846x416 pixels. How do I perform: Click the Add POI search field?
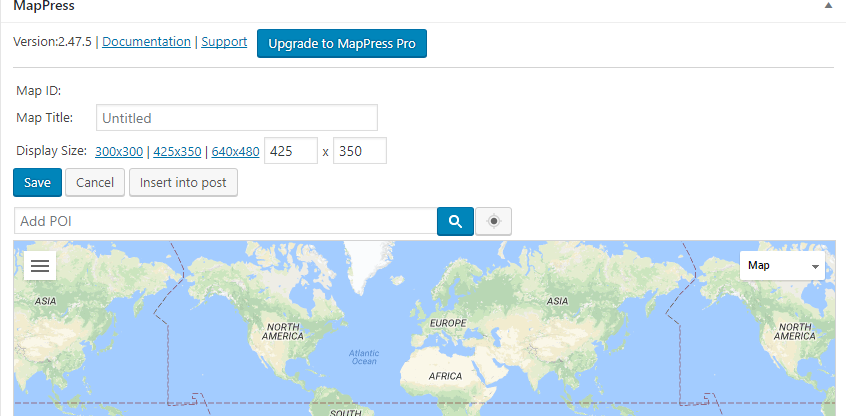click(225, 221)
